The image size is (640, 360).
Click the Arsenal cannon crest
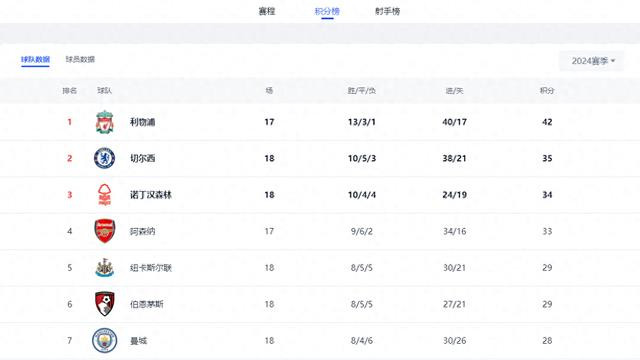(104, 231)
